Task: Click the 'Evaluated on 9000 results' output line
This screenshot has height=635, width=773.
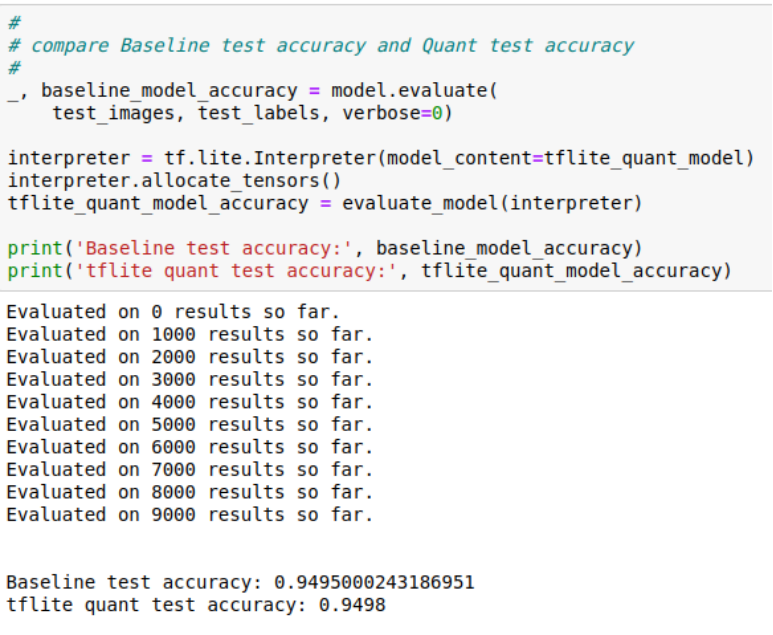Action: (189, 515)
